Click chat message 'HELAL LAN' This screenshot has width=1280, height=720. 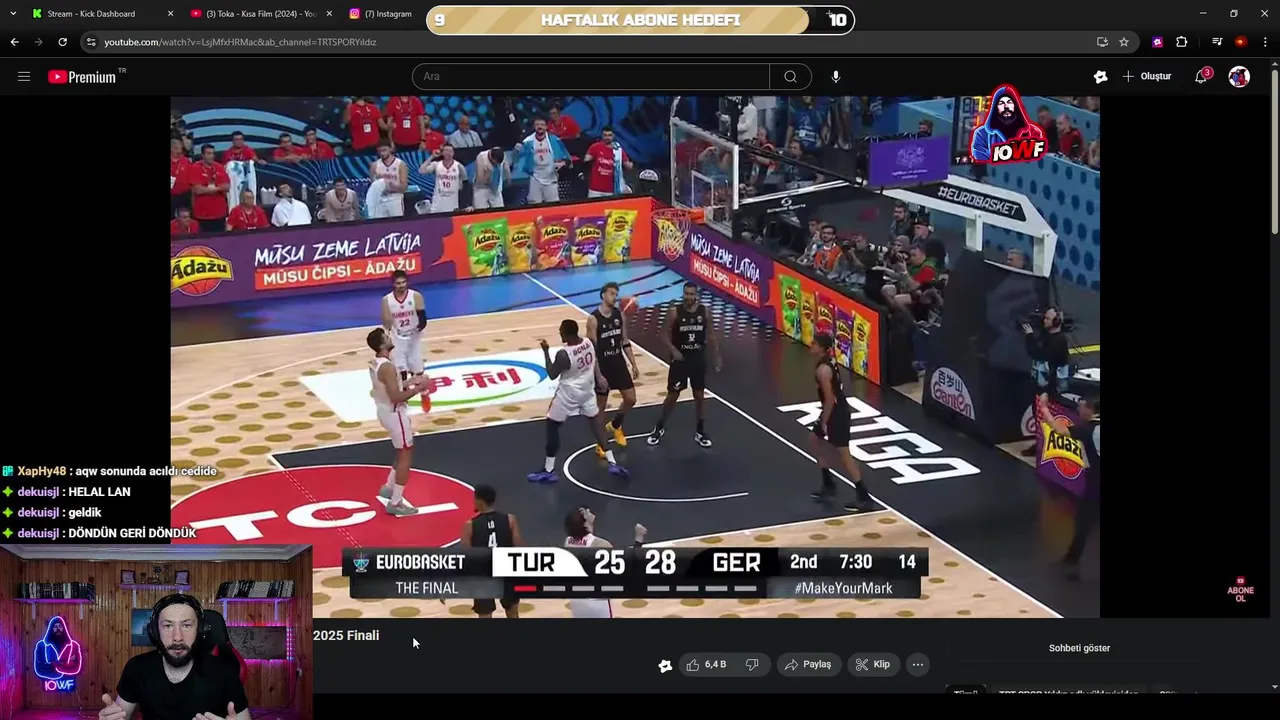pos(99,492)
